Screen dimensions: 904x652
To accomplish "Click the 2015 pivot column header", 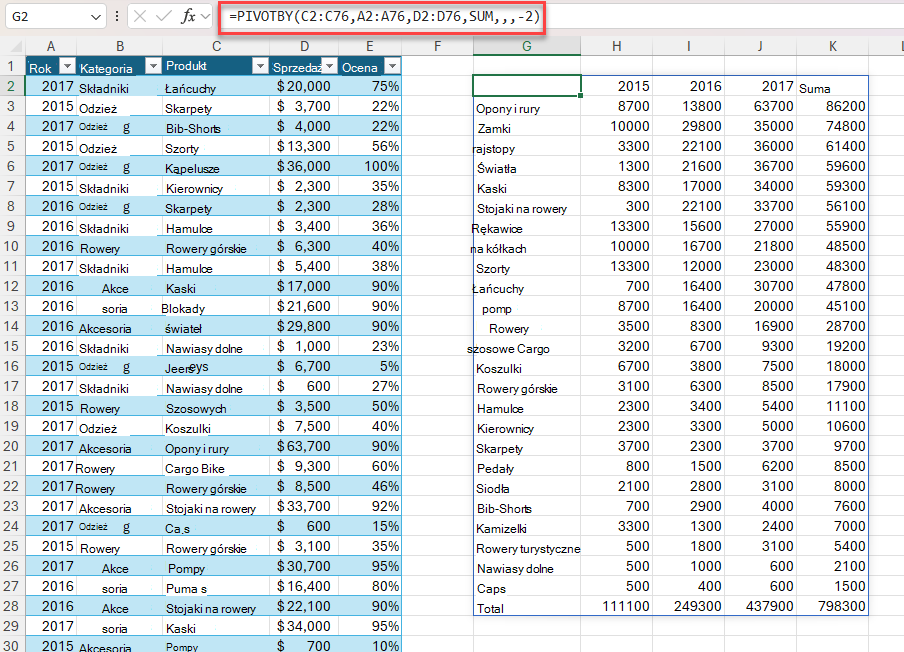I will point(634,86).
